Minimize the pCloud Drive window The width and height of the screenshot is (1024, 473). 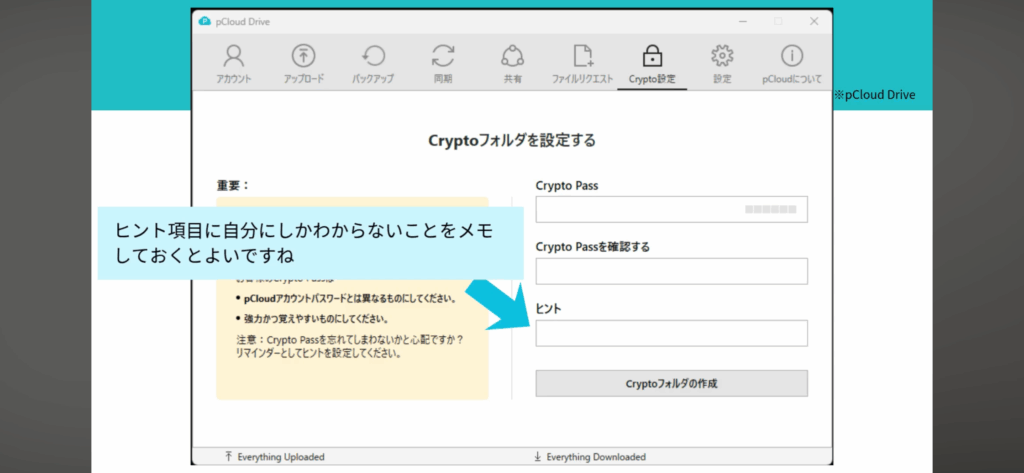coord(743,22)
